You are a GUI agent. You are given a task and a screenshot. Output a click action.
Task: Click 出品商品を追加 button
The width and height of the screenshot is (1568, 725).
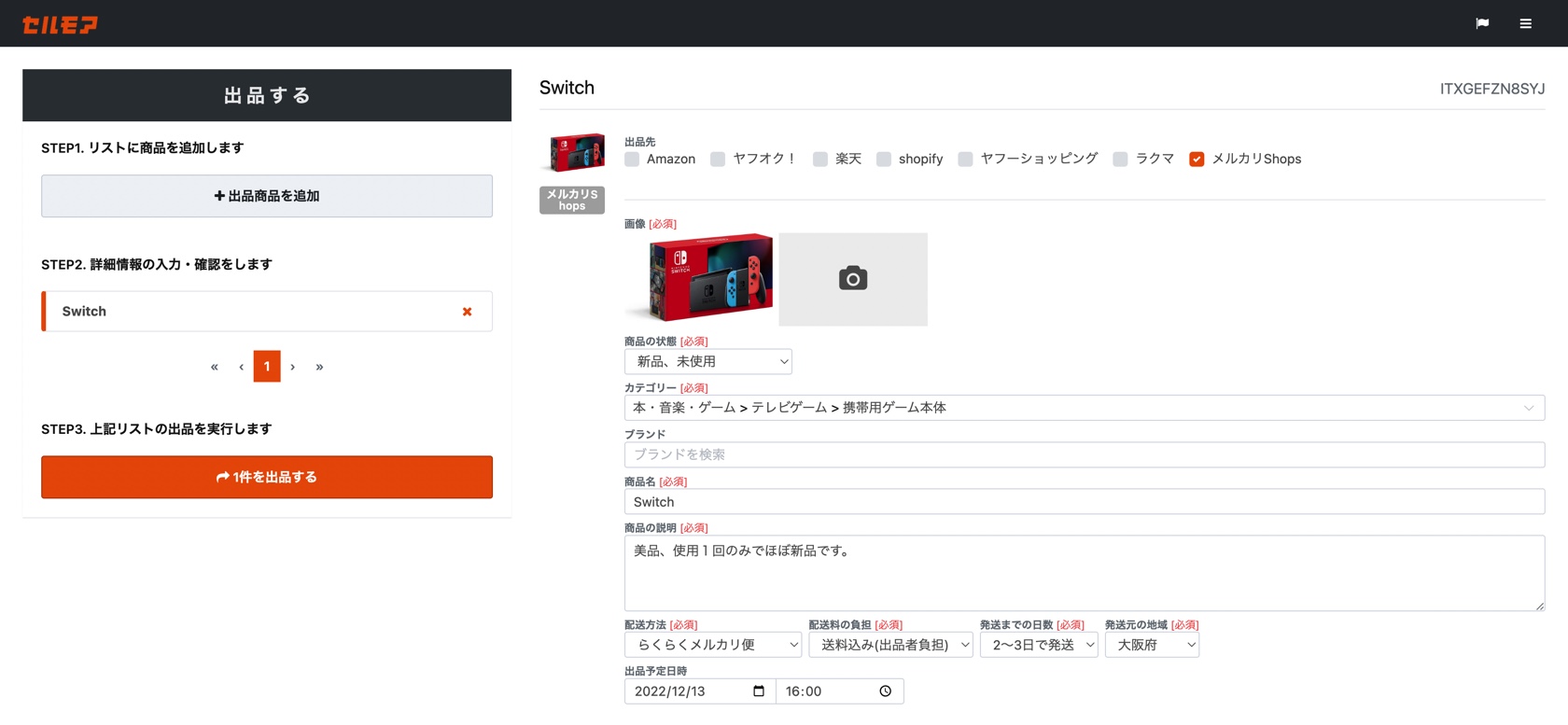(267, 196)
